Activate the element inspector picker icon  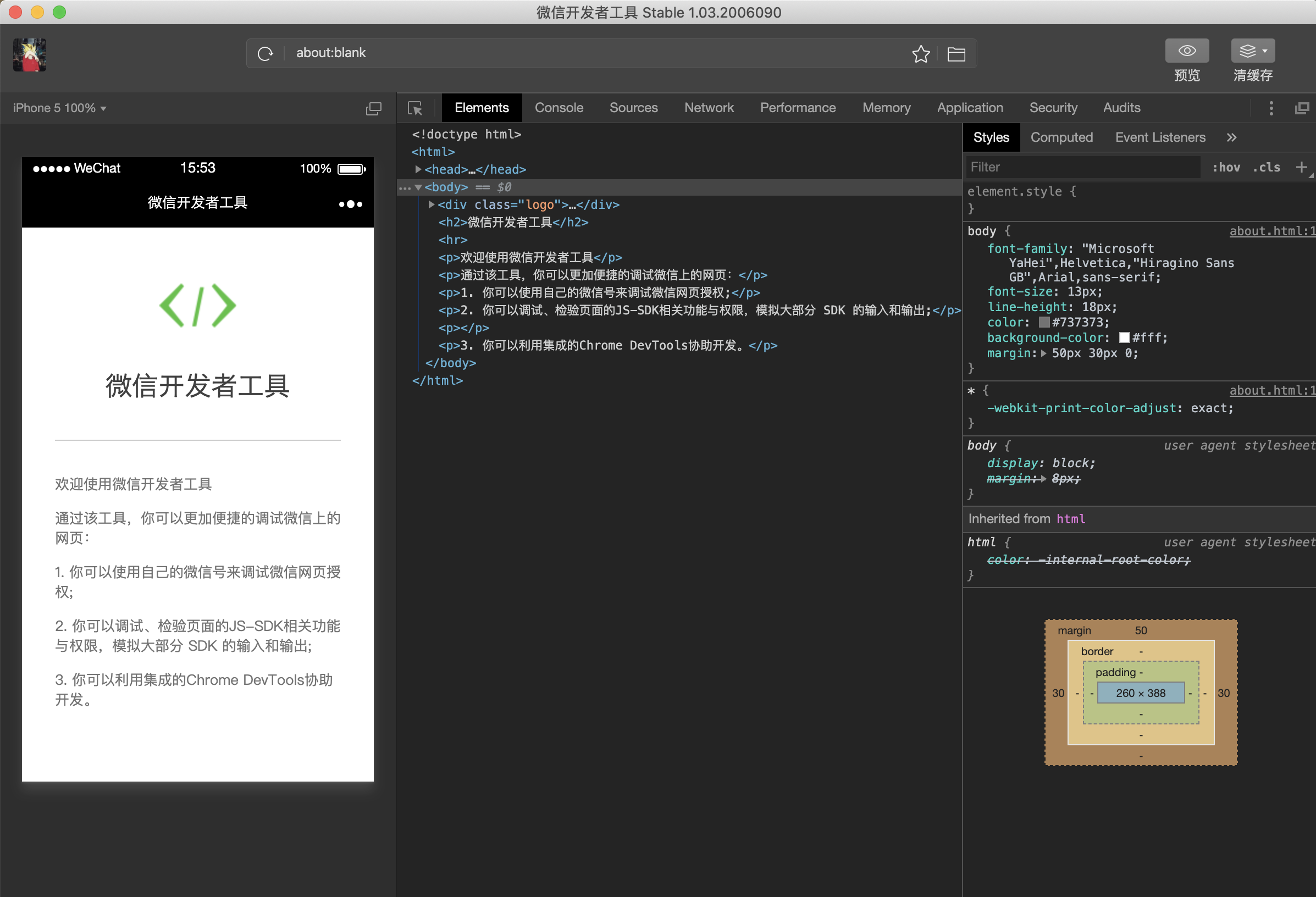click(415, 108)
